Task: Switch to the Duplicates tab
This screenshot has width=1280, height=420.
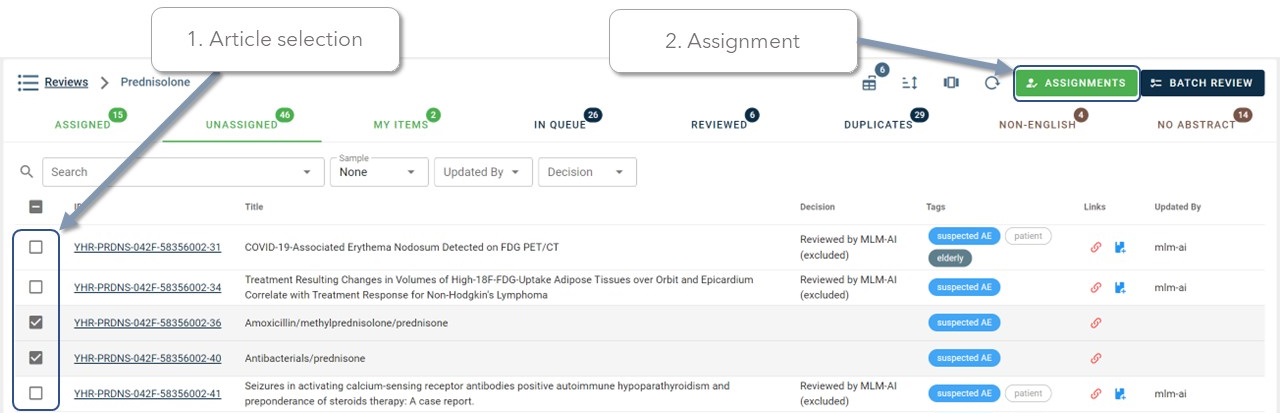Action: (x=879, y=125)
